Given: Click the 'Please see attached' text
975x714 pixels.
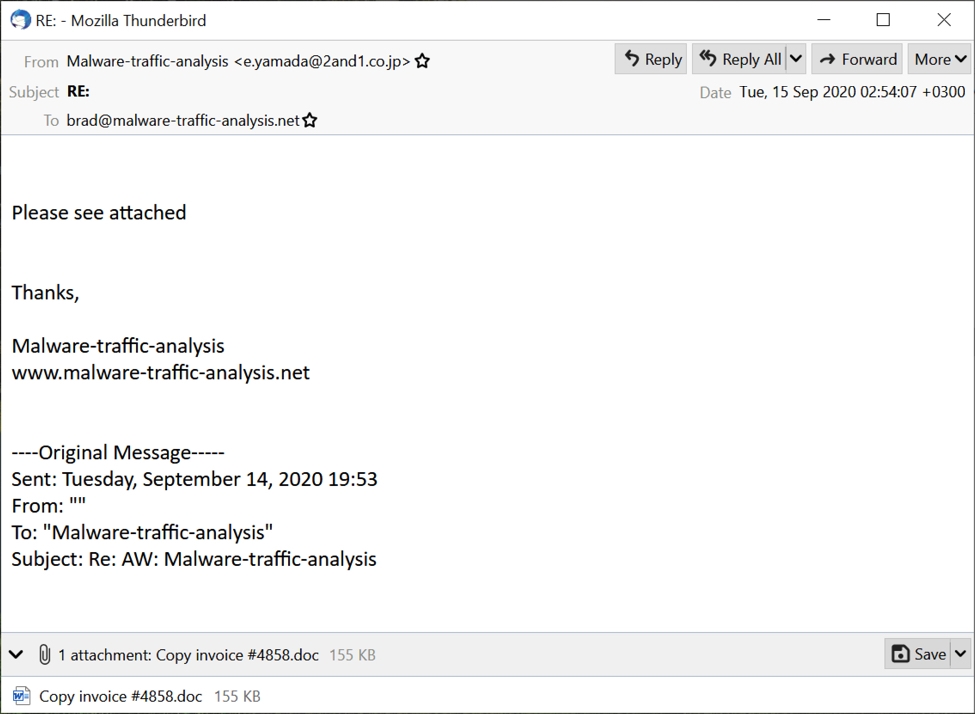Looking at the screenshot, I should coord(99,213).
